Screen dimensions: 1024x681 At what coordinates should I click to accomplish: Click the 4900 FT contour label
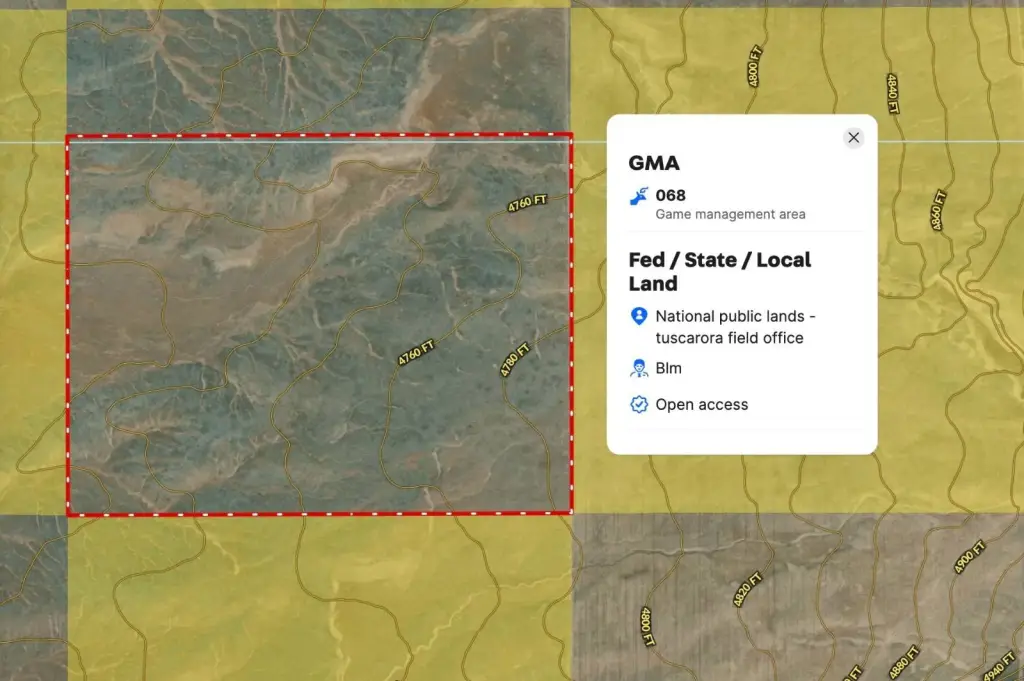click(x=963, y=556)
